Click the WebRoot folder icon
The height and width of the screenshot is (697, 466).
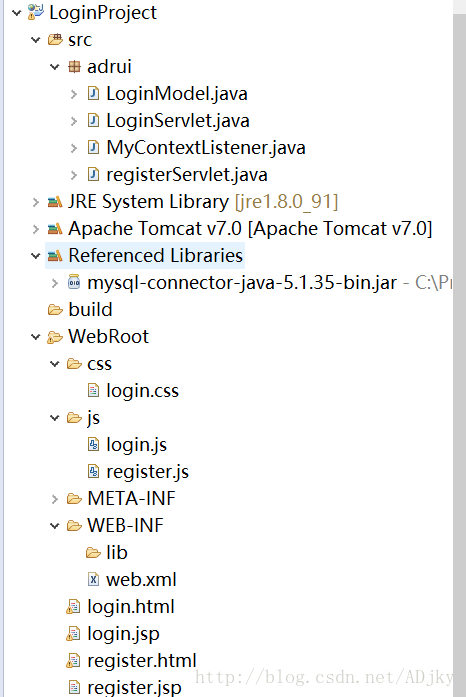55,337
